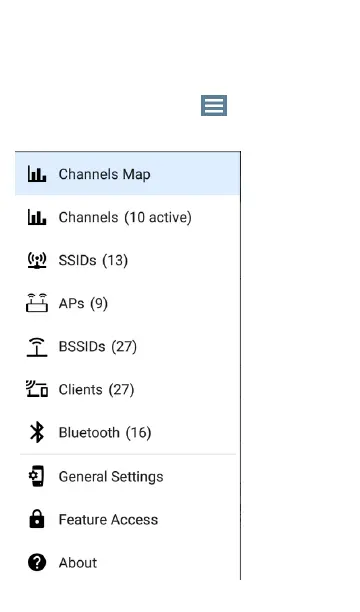The height and width of the screenshot is (612, 360).
Task: Open Feature Access text label
Action: click(x=108, y=519)
